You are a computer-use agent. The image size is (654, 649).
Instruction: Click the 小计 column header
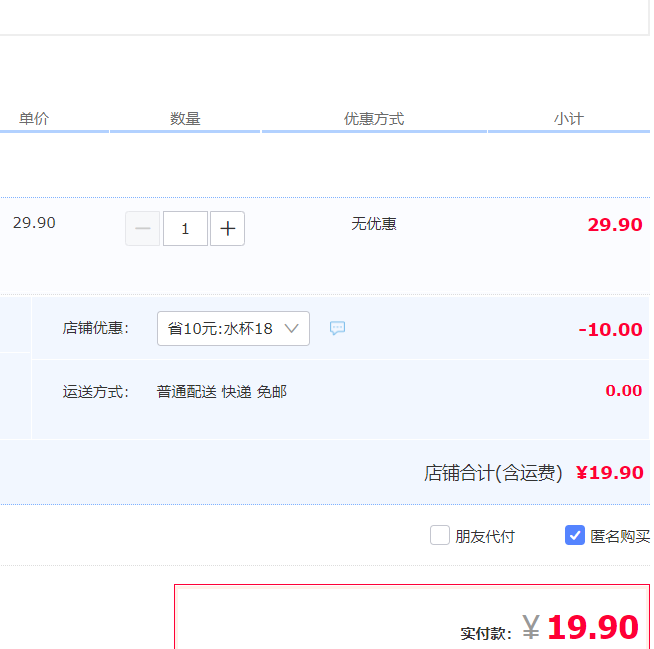pos(568,118)
